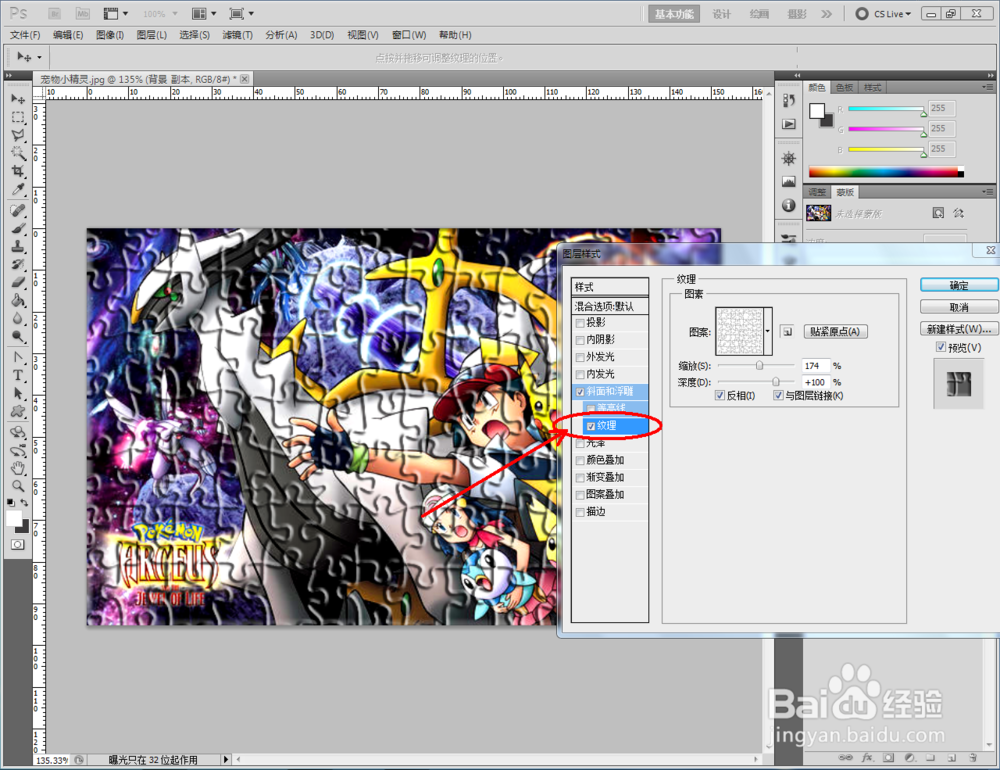Select the Healing Brush tool
The image size is (1000, 770).
coord(18,211)
